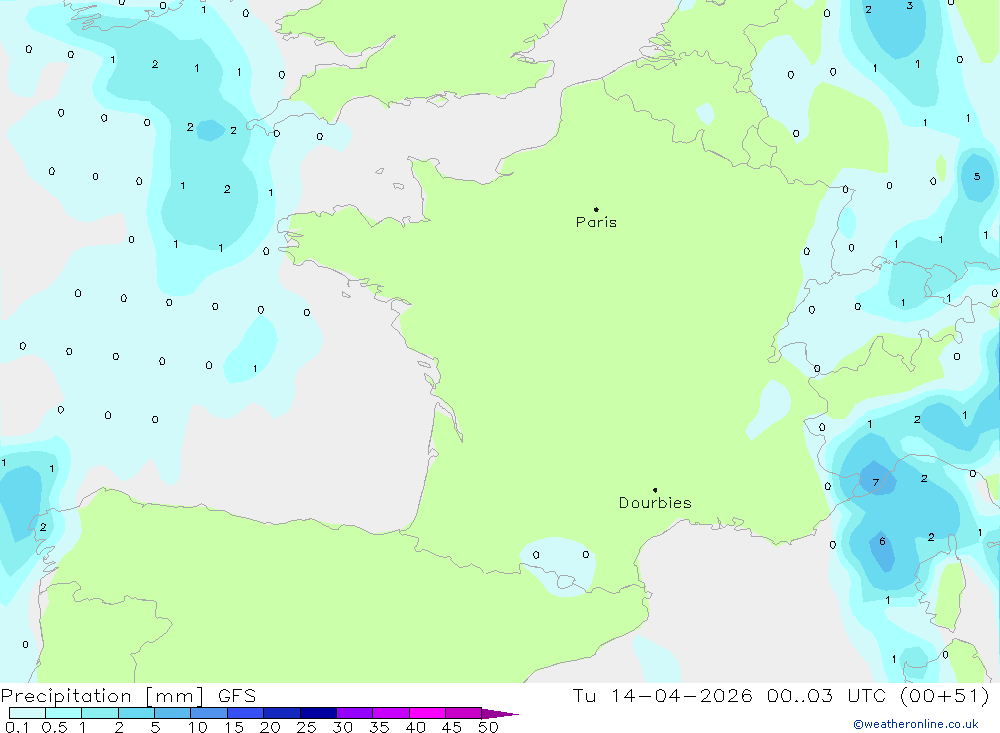Image resolution: width=1000 pixels, height=733 pixels.
Task: Click the (00+51) forecast offset text
Action: click(945, 695)
